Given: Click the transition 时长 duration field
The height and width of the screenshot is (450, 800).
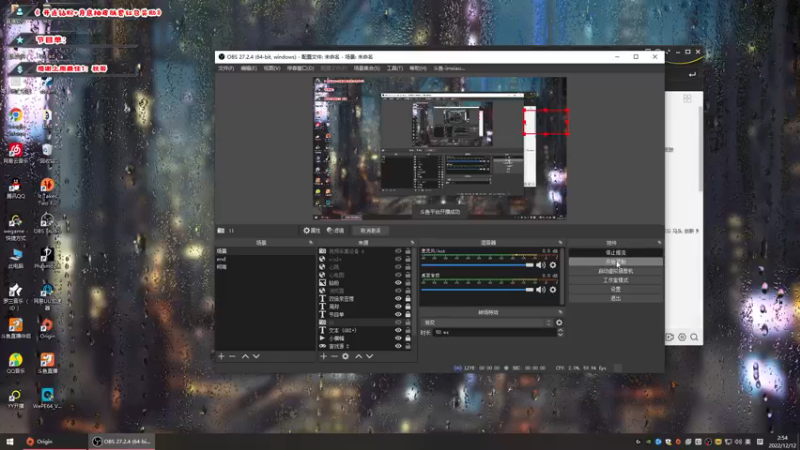Looking at the screenshot, I should click(494, 332).
